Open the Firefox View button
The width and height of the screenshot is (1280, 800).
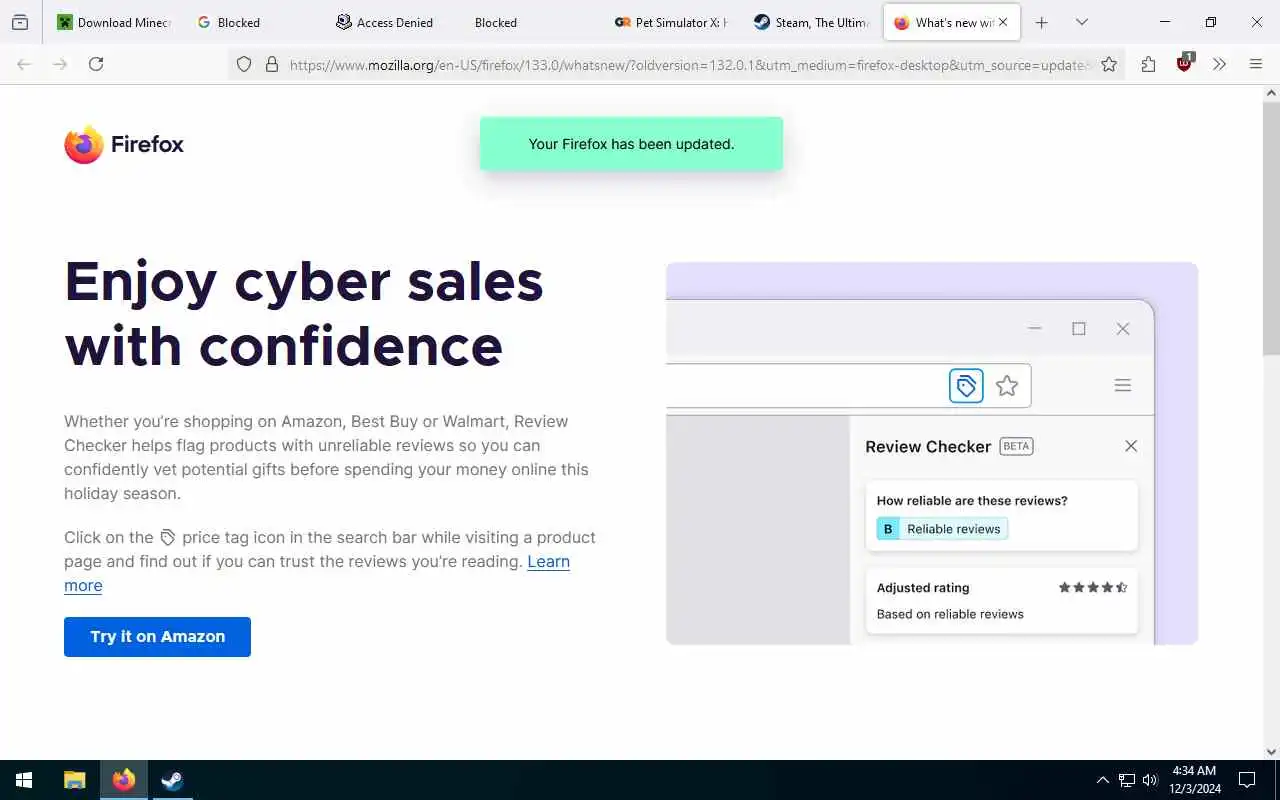tap(20, 22)
